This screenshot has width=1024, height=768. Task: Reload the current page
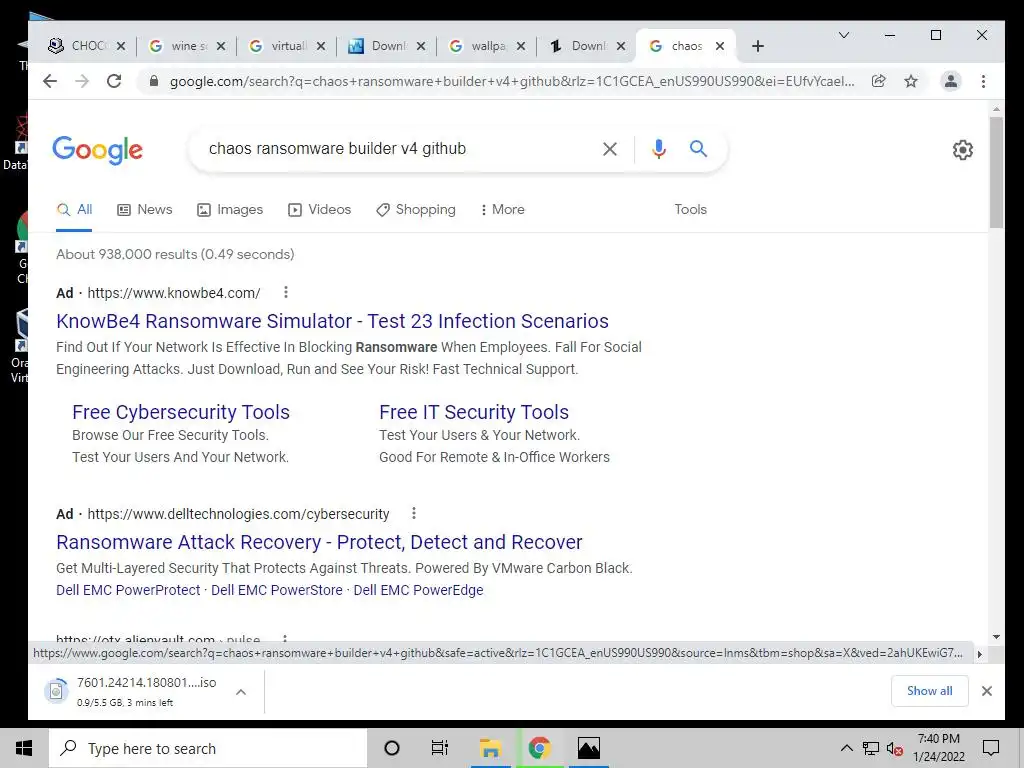click(x=114, y=81)
